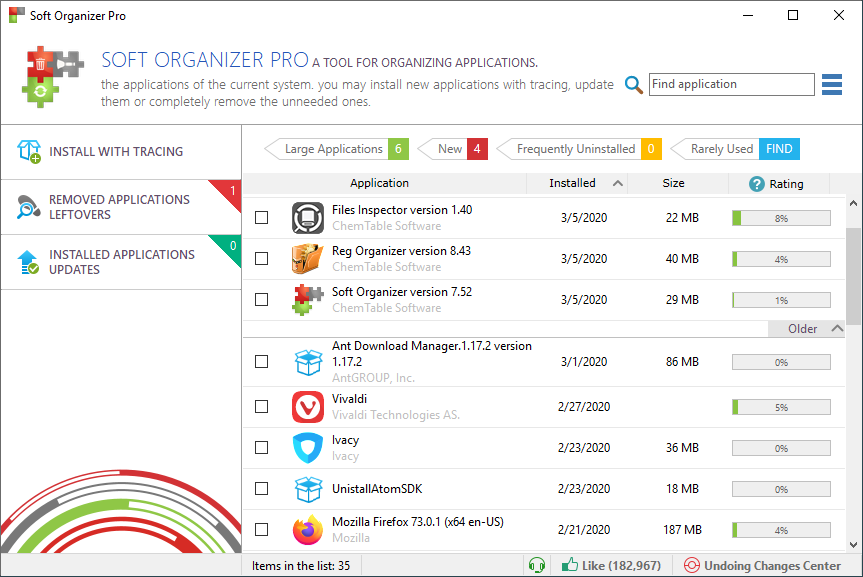Click the 8% rating bar for Files Inspector

[781, 218]
